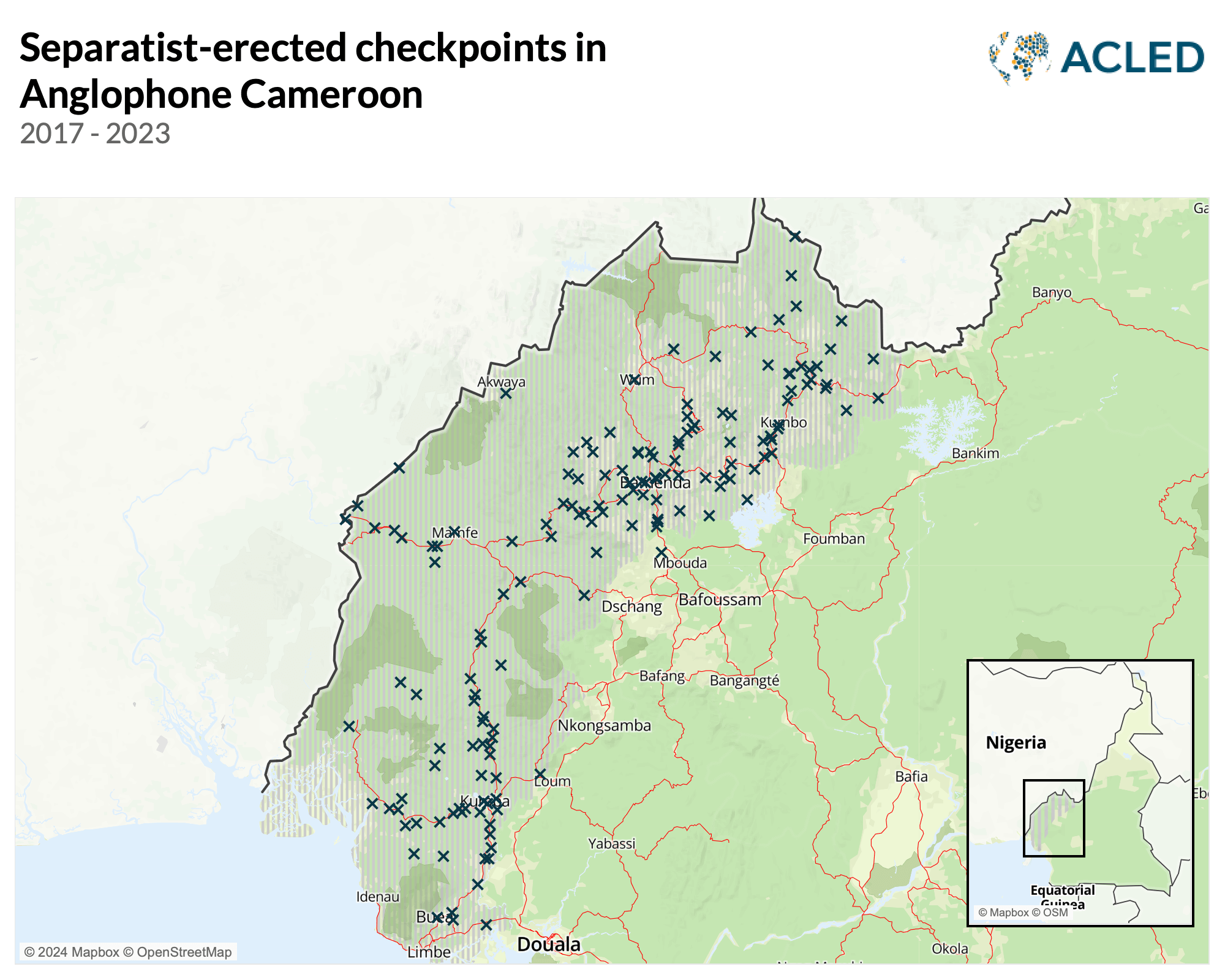Click the Bafoussam city label
Viewport: 1225px width, 980px height.
tap(720, 599)
